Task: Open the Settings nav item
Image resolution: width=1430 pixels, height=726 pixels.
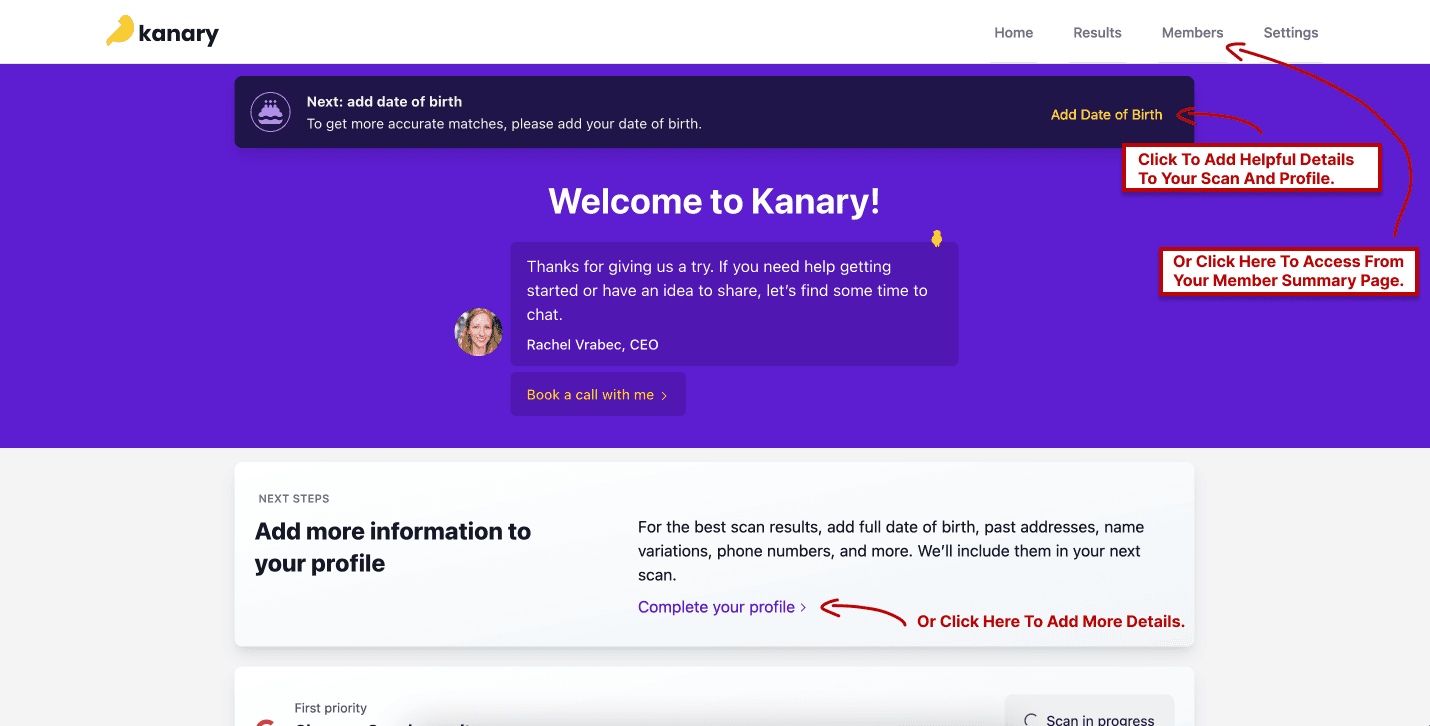Action: [1291, 33]
